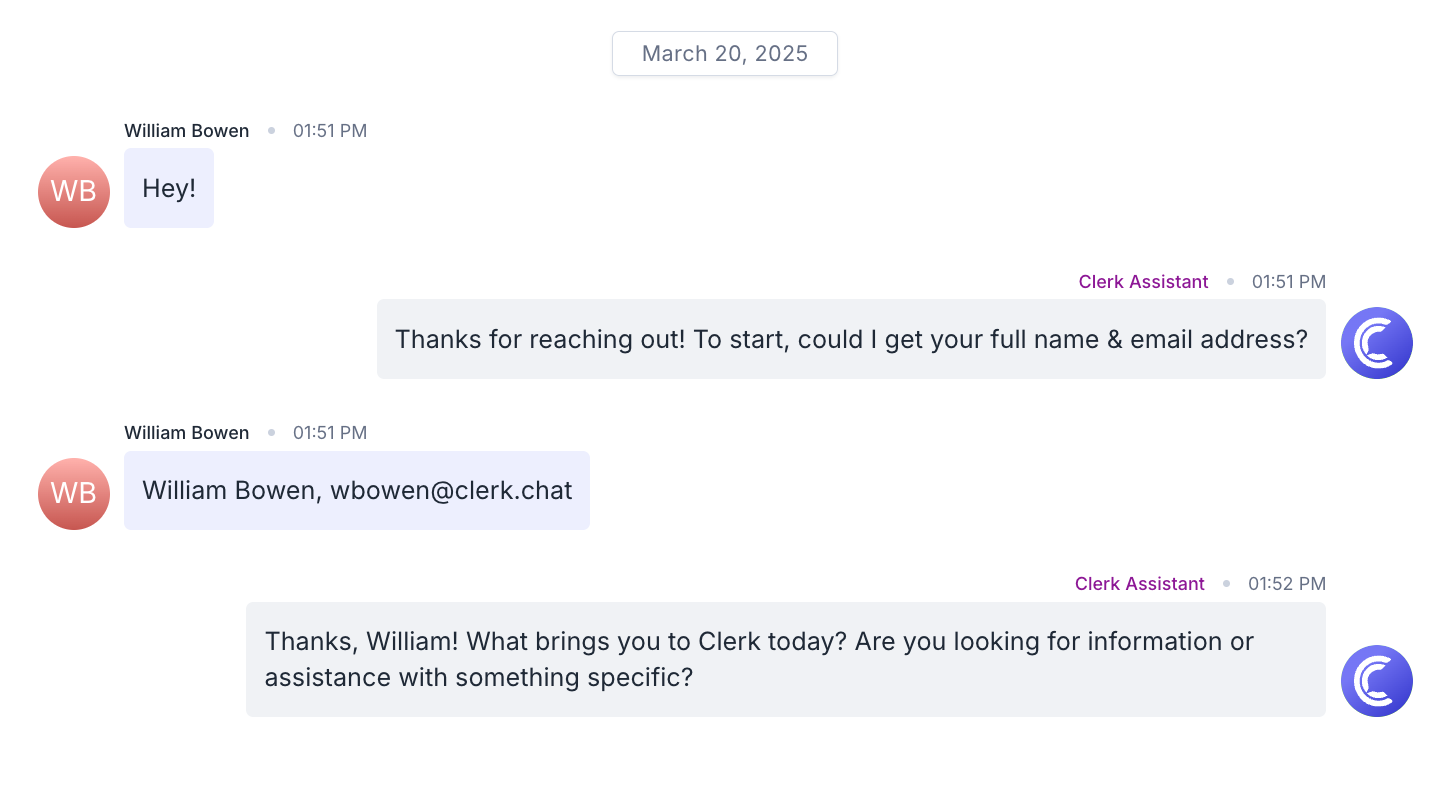This screenshot has width=1454, height=812.
Task: Click 01:51 PM timestamp next to first Clerk Assistant
Action: point(1289,282)
